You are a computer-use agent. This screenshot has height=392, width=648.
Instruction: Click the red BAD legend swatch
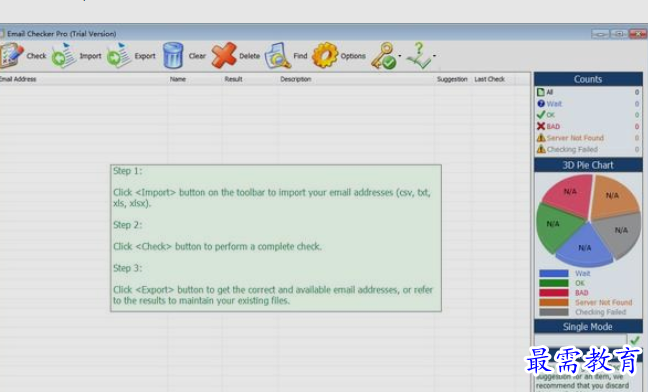tap(554, 293)
